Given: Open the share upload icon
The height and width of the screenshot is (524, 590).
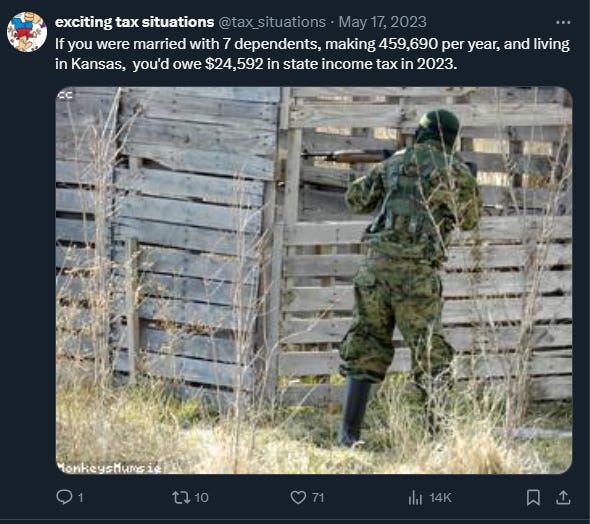Looking at the screenshot, I should [x=563, y=497].
